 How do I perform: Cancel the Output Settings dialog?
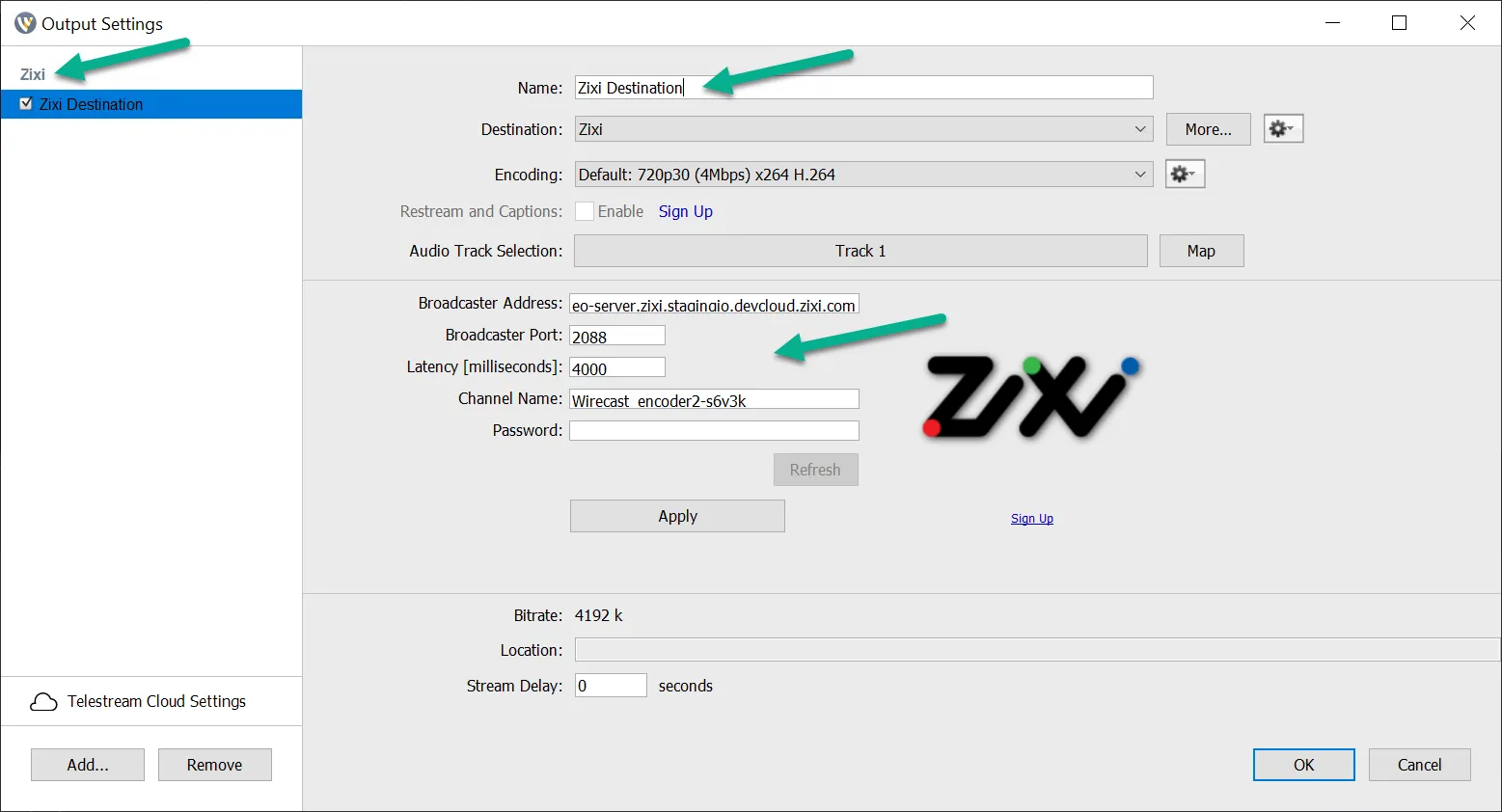[1419, 765]
